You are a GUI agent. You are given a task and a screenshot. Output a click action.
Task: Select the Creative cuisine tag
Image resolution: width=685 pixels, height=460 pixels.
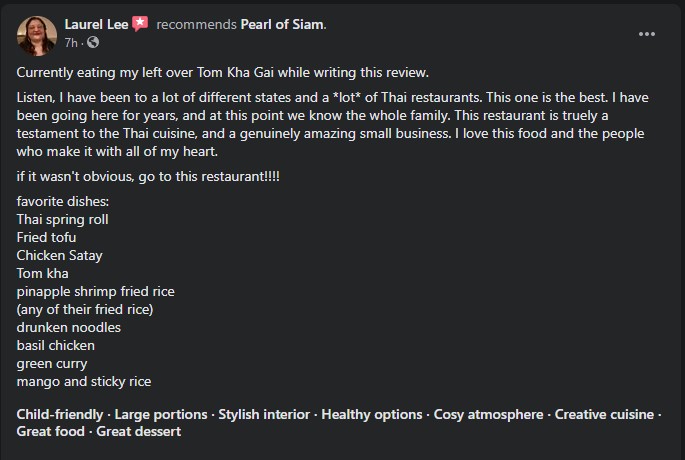coord(604,414)
